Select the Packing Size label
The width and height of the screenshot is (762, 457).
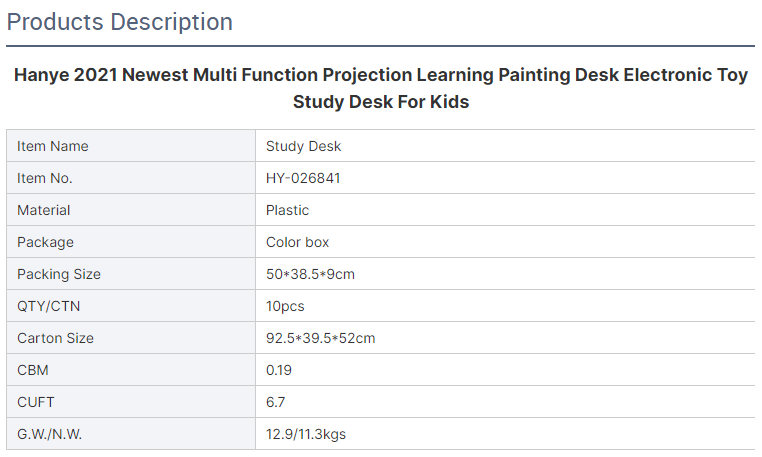click(59, 274)
